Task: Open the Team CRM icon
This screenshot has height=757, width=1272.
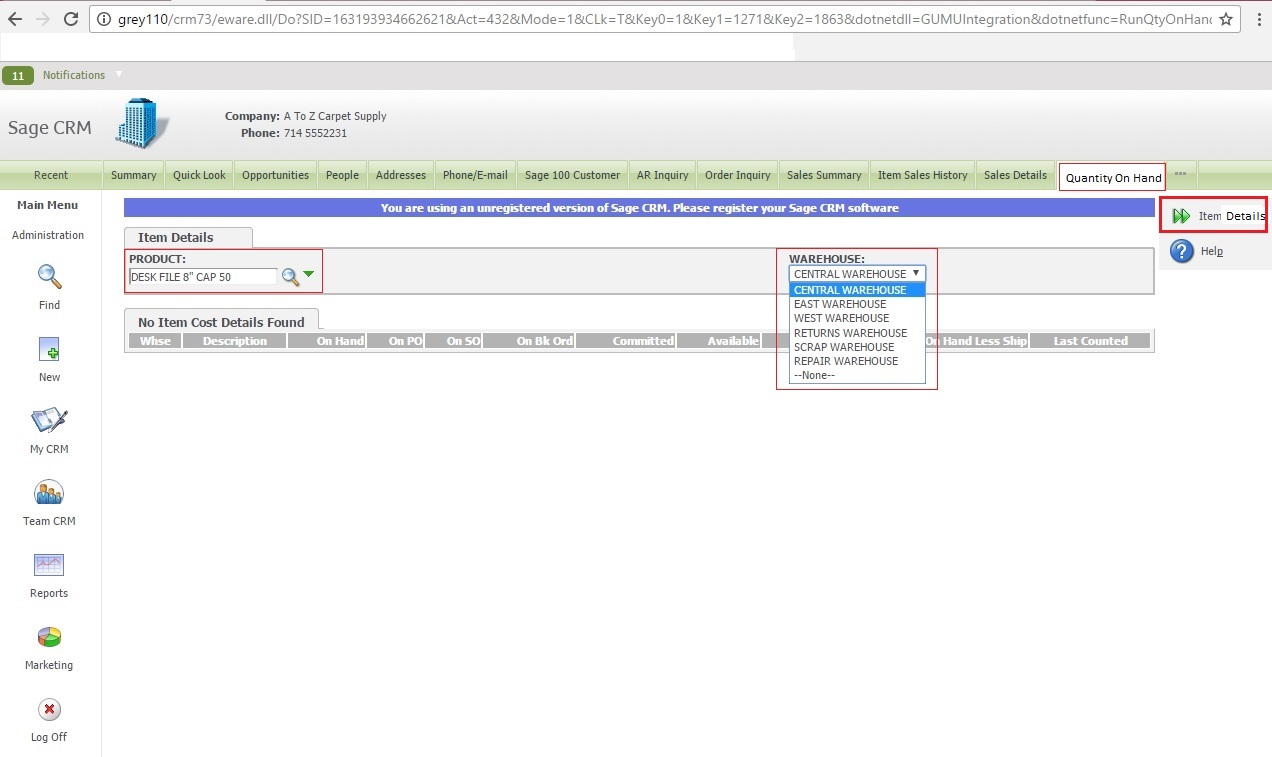Action: click(49, 492)
